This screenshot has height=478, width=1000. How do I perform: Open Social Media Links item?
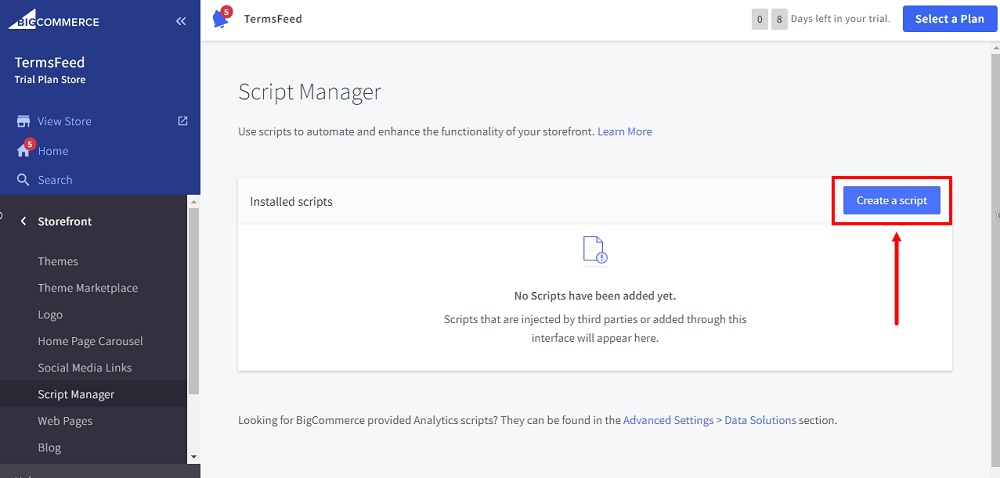coord(85,368)
